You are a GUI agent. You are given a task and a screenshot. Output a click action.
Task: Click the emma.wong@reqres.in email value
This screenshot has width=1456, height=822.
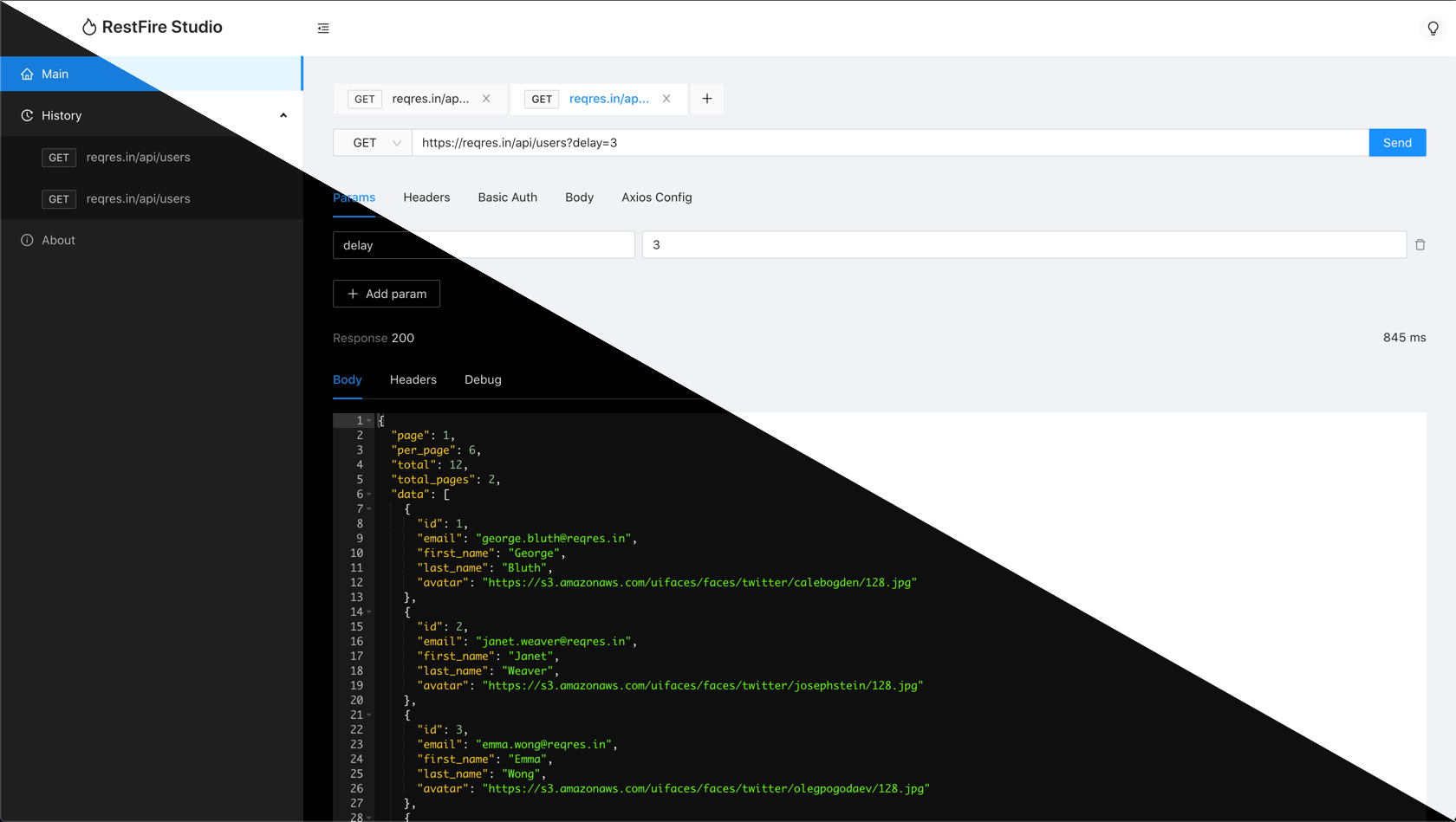[543, 745]
